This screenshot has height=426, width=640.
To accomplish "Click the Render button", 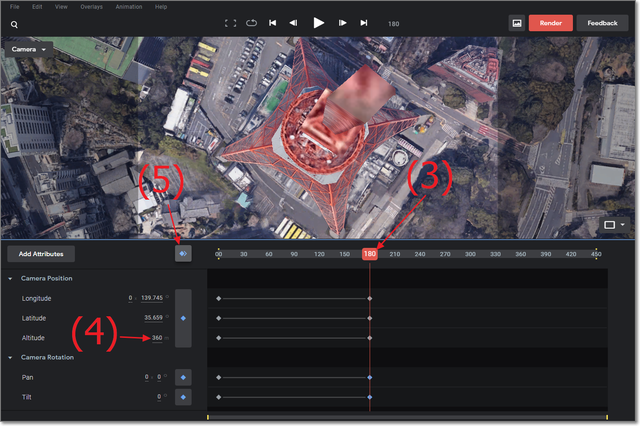I will tap(550, 22).
